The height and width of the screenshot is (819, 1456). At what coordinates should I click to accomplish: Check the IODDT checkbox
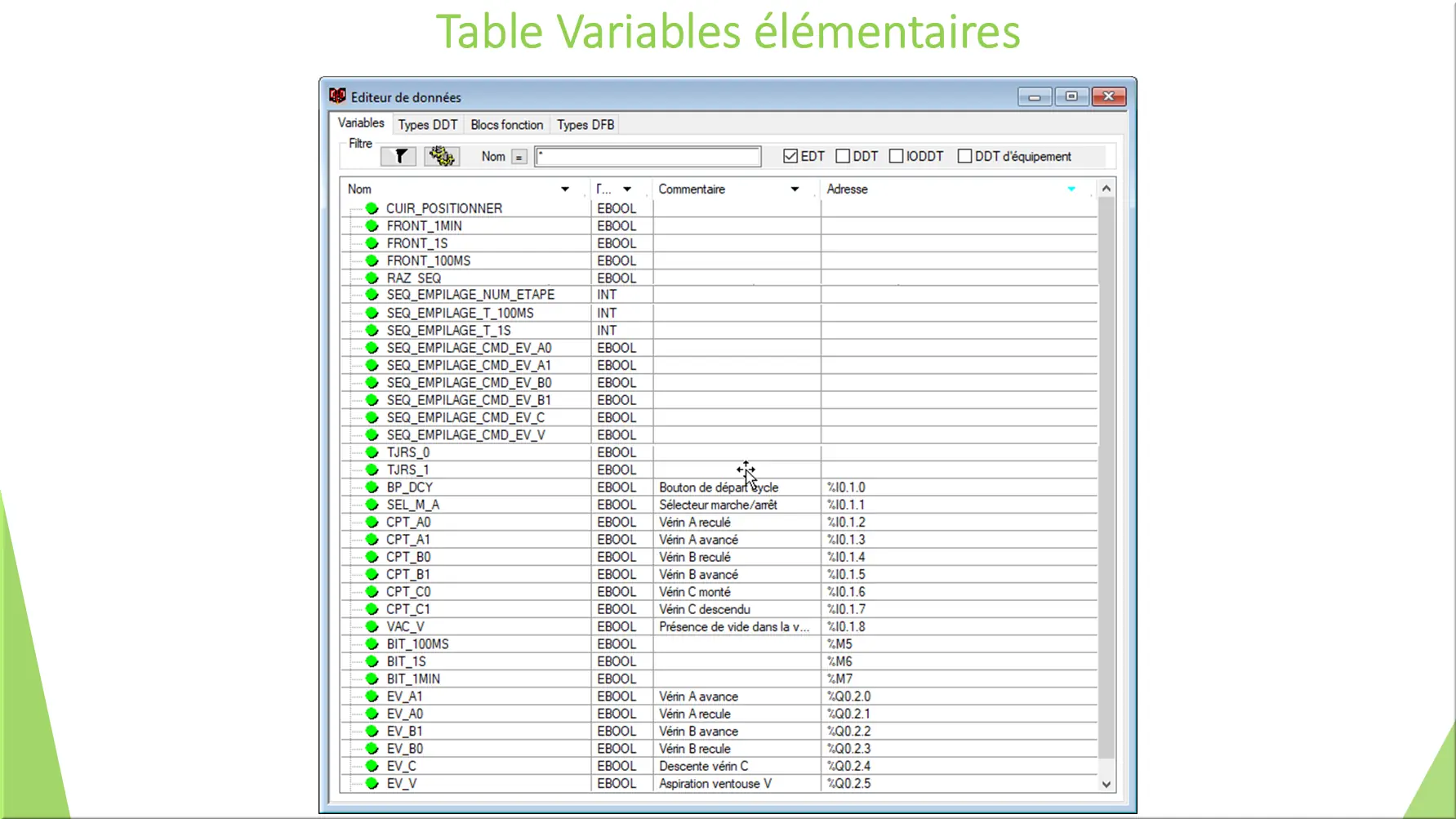[896, 155]
